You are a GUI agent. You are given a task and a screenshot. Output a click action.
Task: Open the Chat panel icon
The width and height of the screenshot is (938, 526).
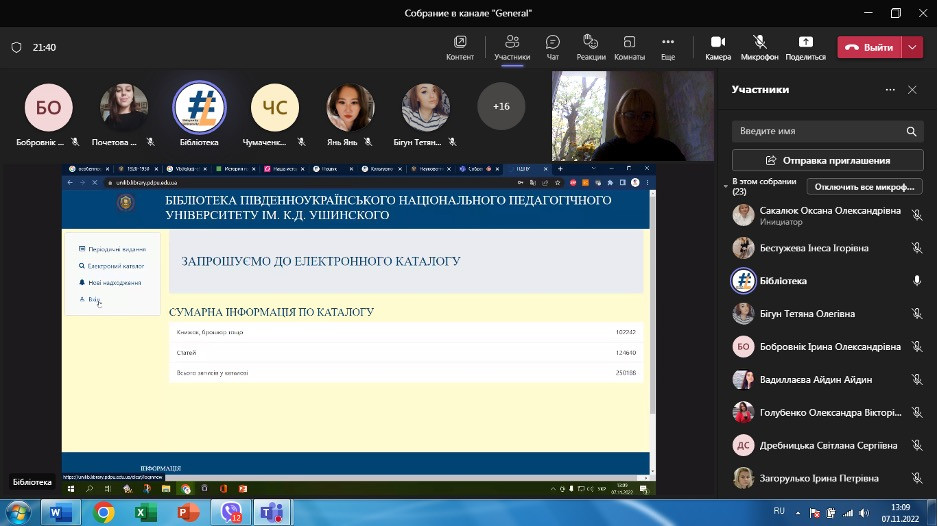(552, 42)
